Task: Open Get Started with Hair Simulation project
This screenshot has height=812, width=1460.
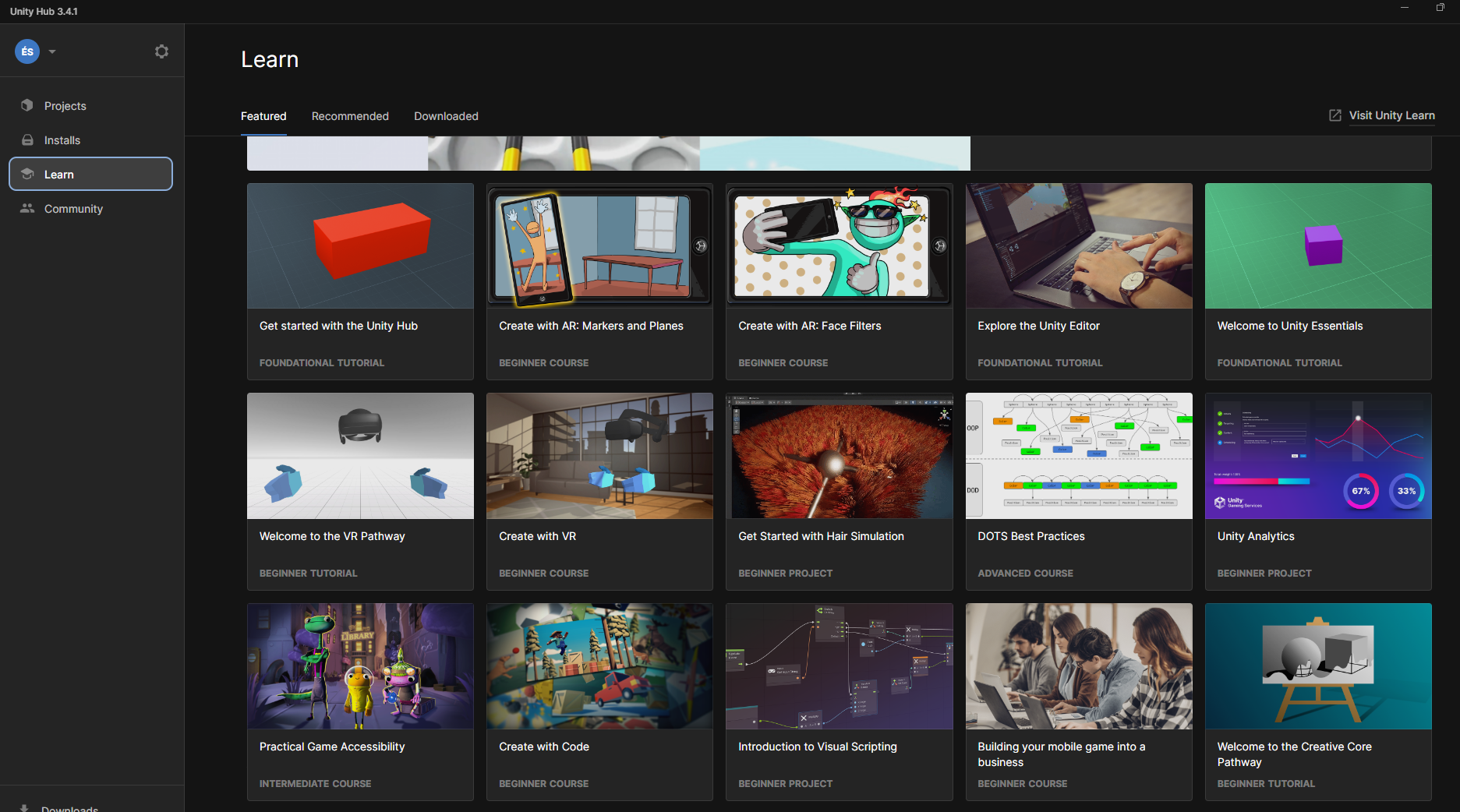Action: [839, 491]
